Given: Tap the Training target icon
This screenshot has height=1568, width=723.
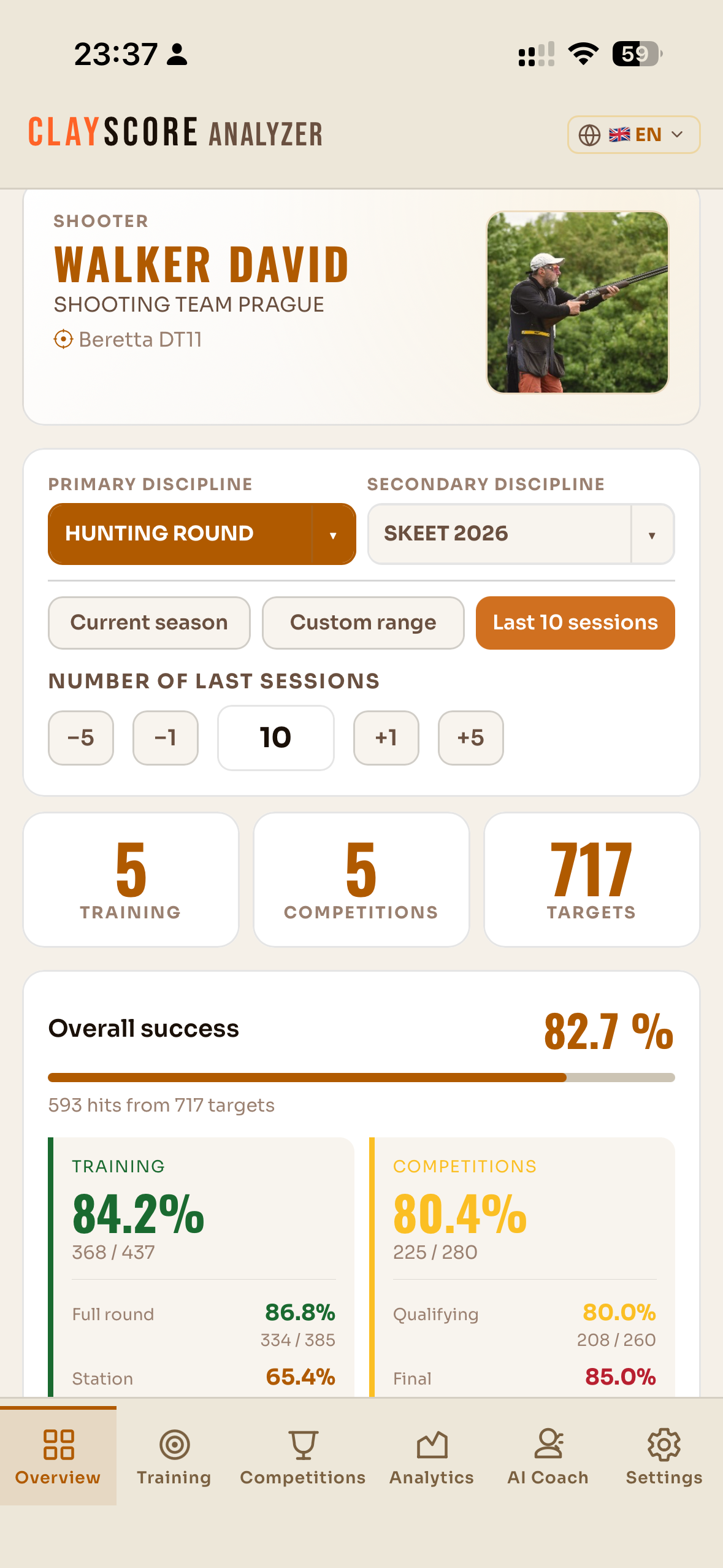Looking at the screenshot, I should point(174,1444).
